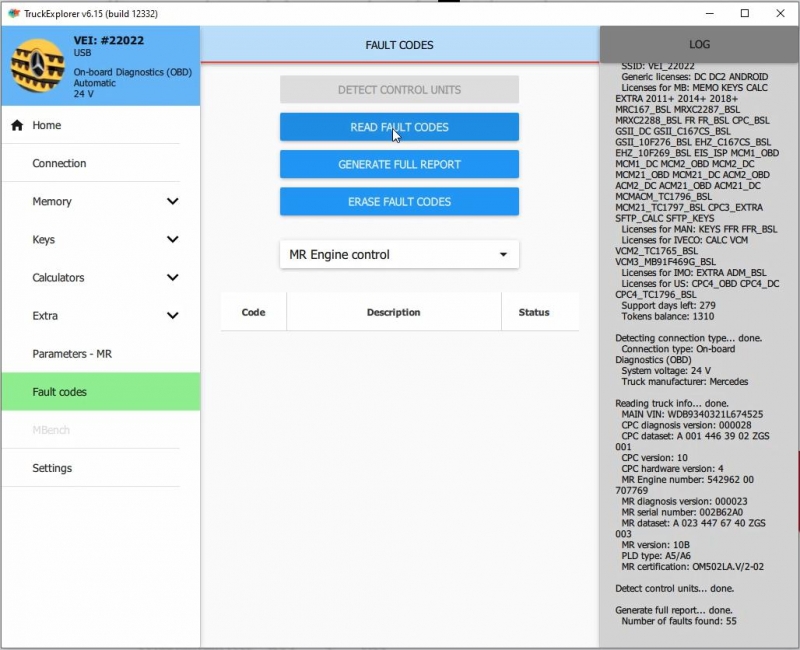Image resolution: width=800 pixels, height=650 pixels.
Task: Click the DETECT CONTROL UNITS button
Action: [x=399, y=90]
